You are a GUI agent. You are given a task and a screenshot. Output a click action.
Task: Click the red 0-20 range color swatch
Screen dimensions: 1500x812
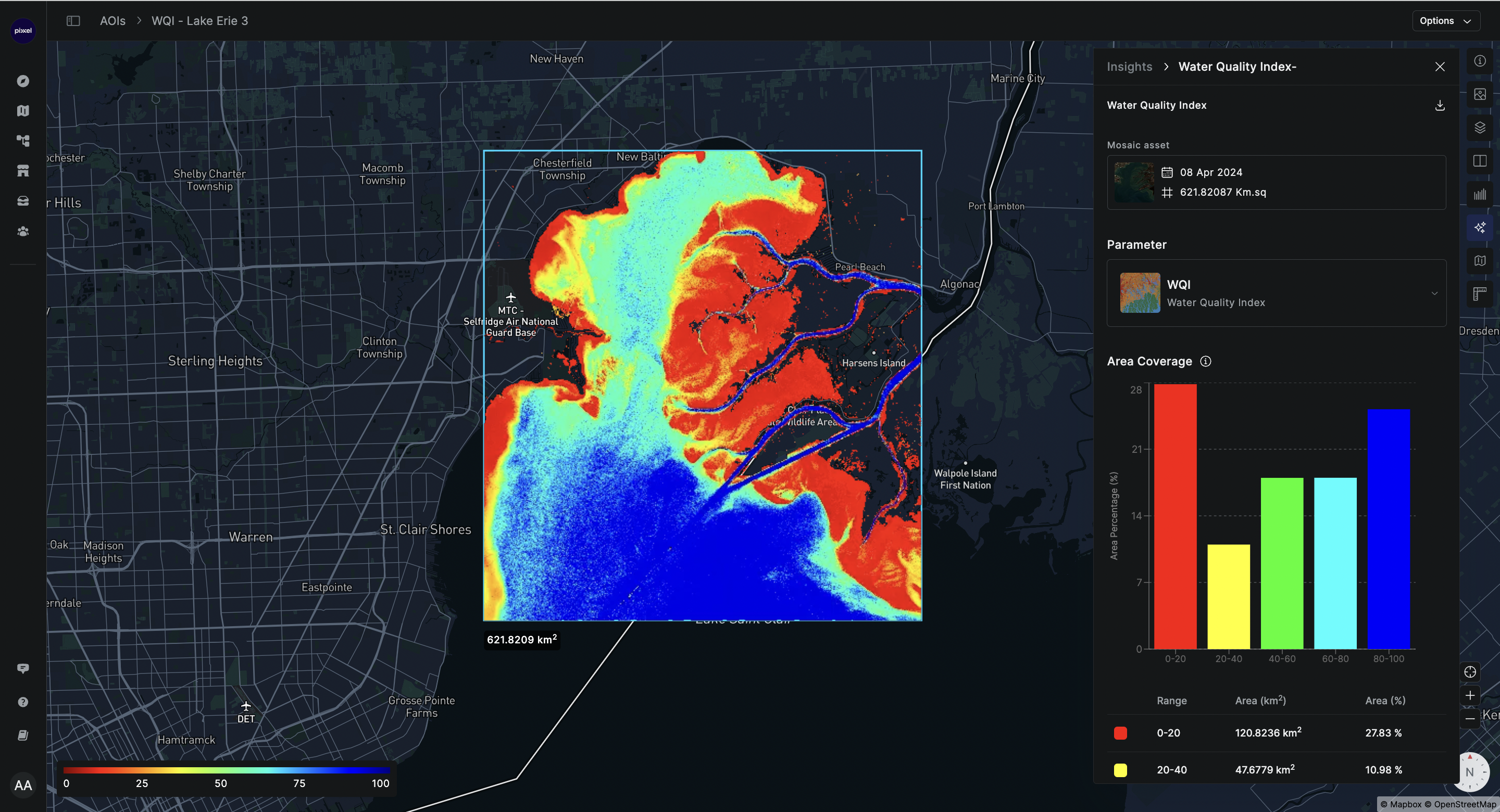click(x=1121, y=733)
